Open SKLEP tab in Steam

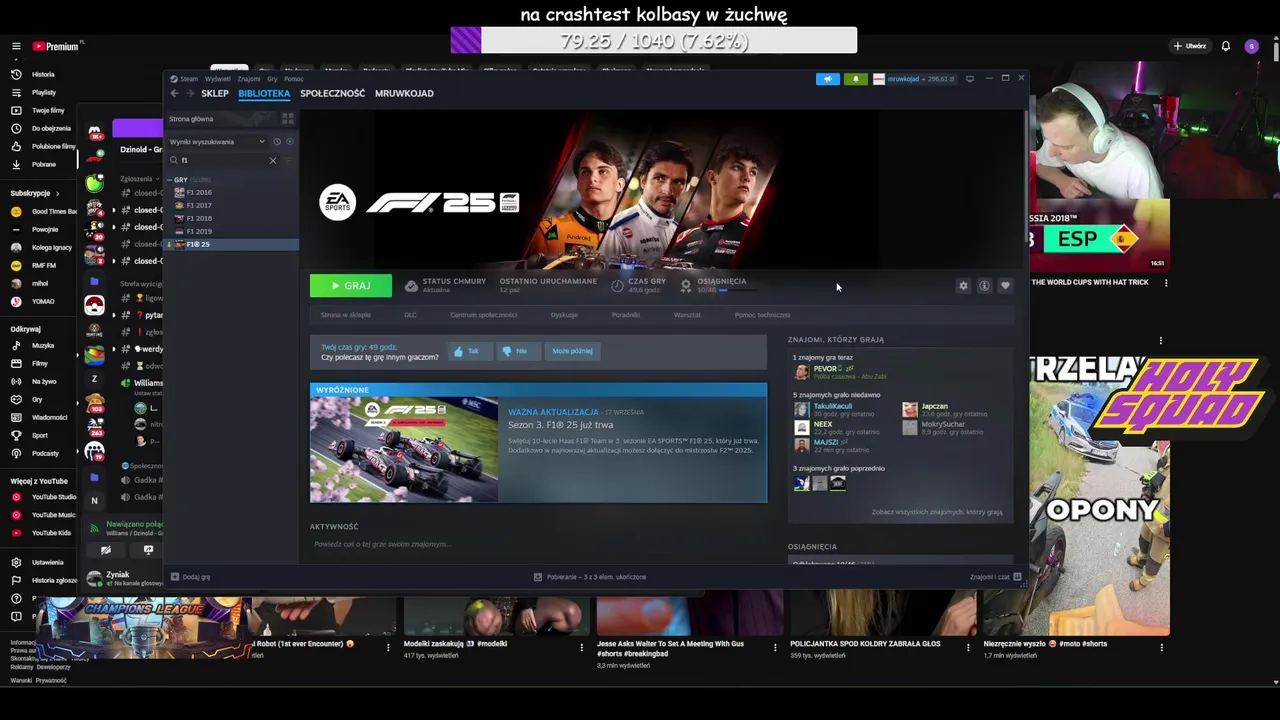215,93
